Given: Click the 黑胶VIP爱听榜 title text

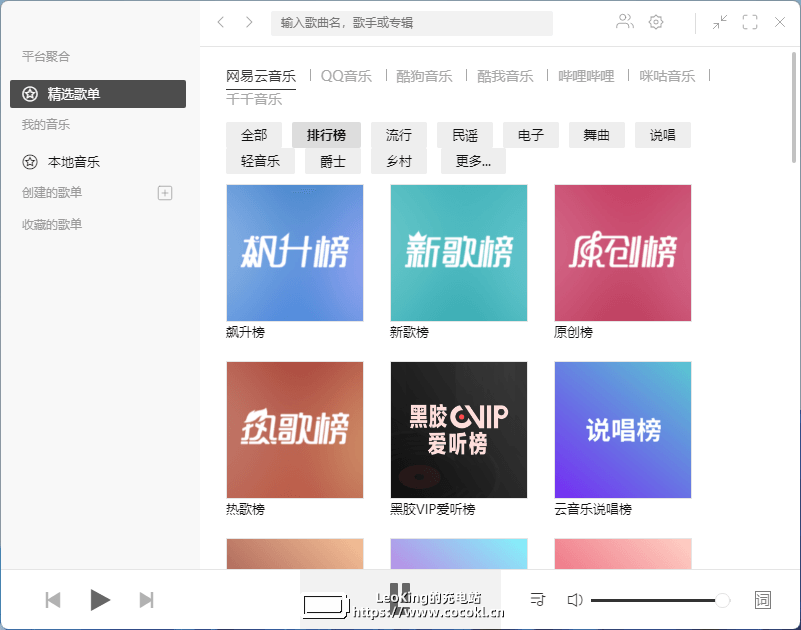Looking at the screenshot, I should [x=433, y=509].
